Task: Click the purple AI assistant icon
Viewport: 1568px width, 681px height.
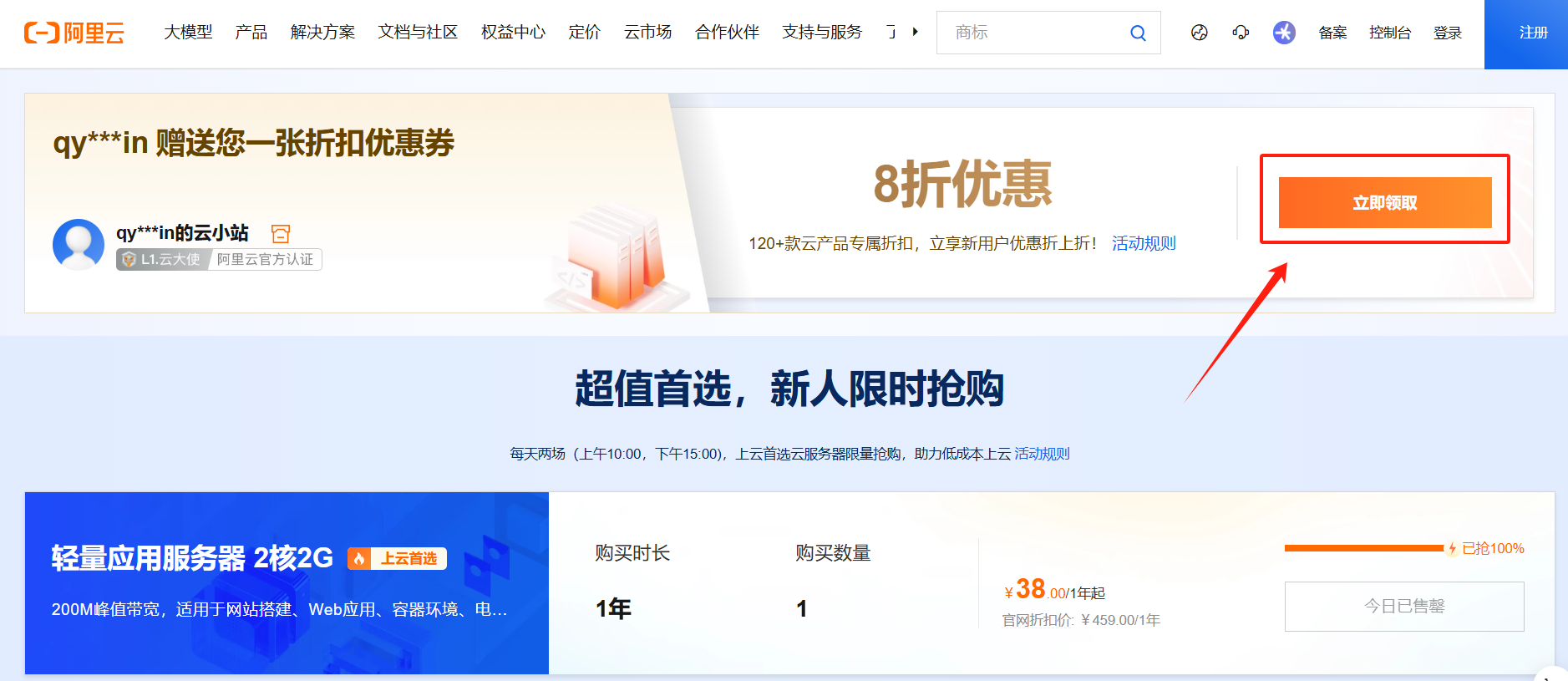Action: (1284, 33)
